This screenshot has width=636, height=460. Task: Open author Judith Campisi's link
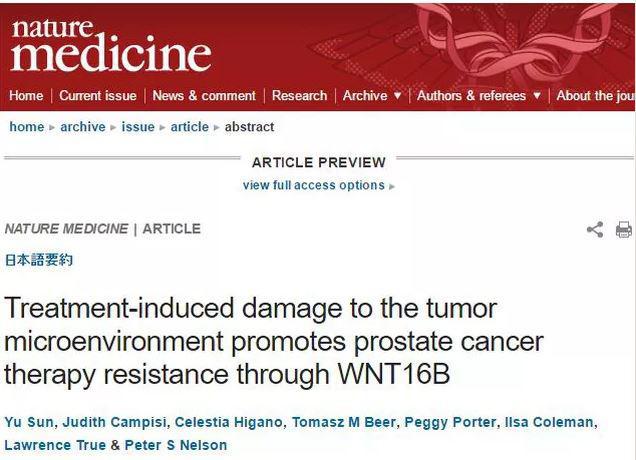click(114, 422)
